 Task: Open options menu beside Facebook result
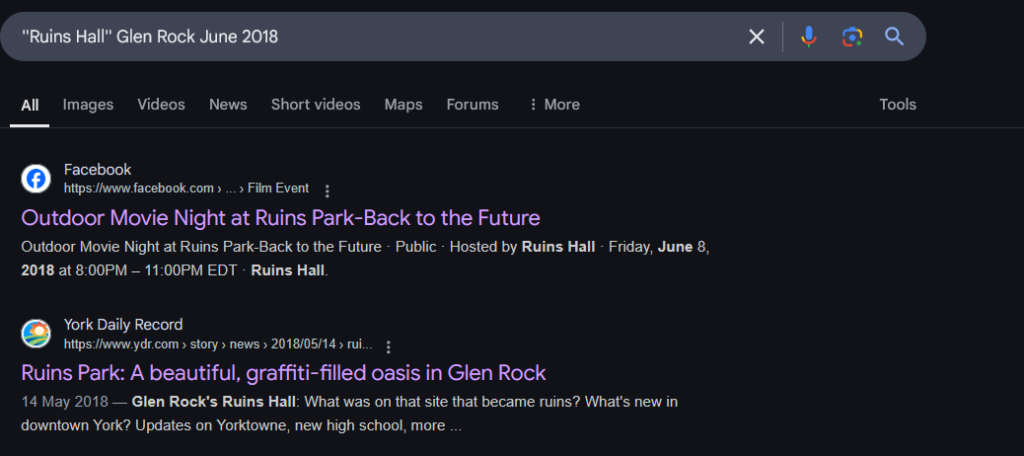coord(327,191)
